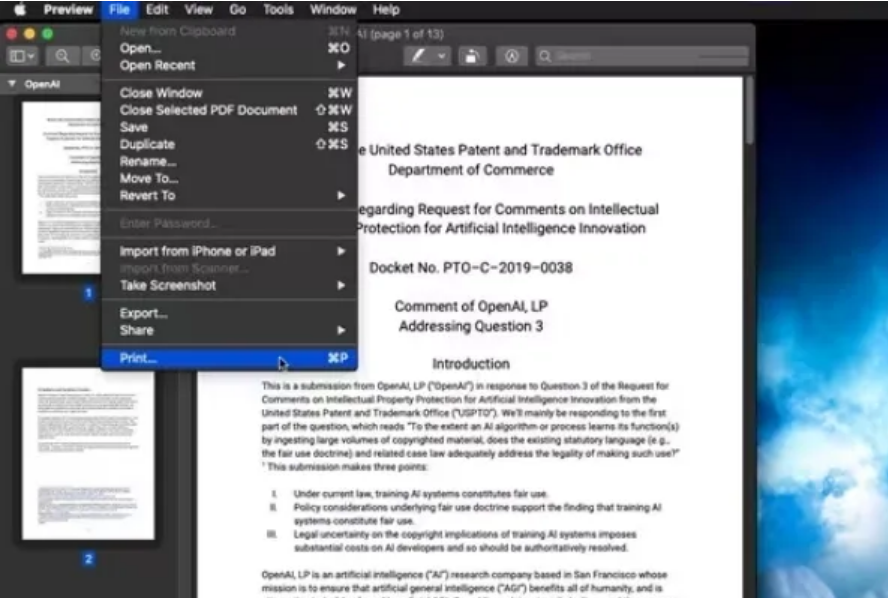Expand Take Screenshot submenu

tap(229, 285)
